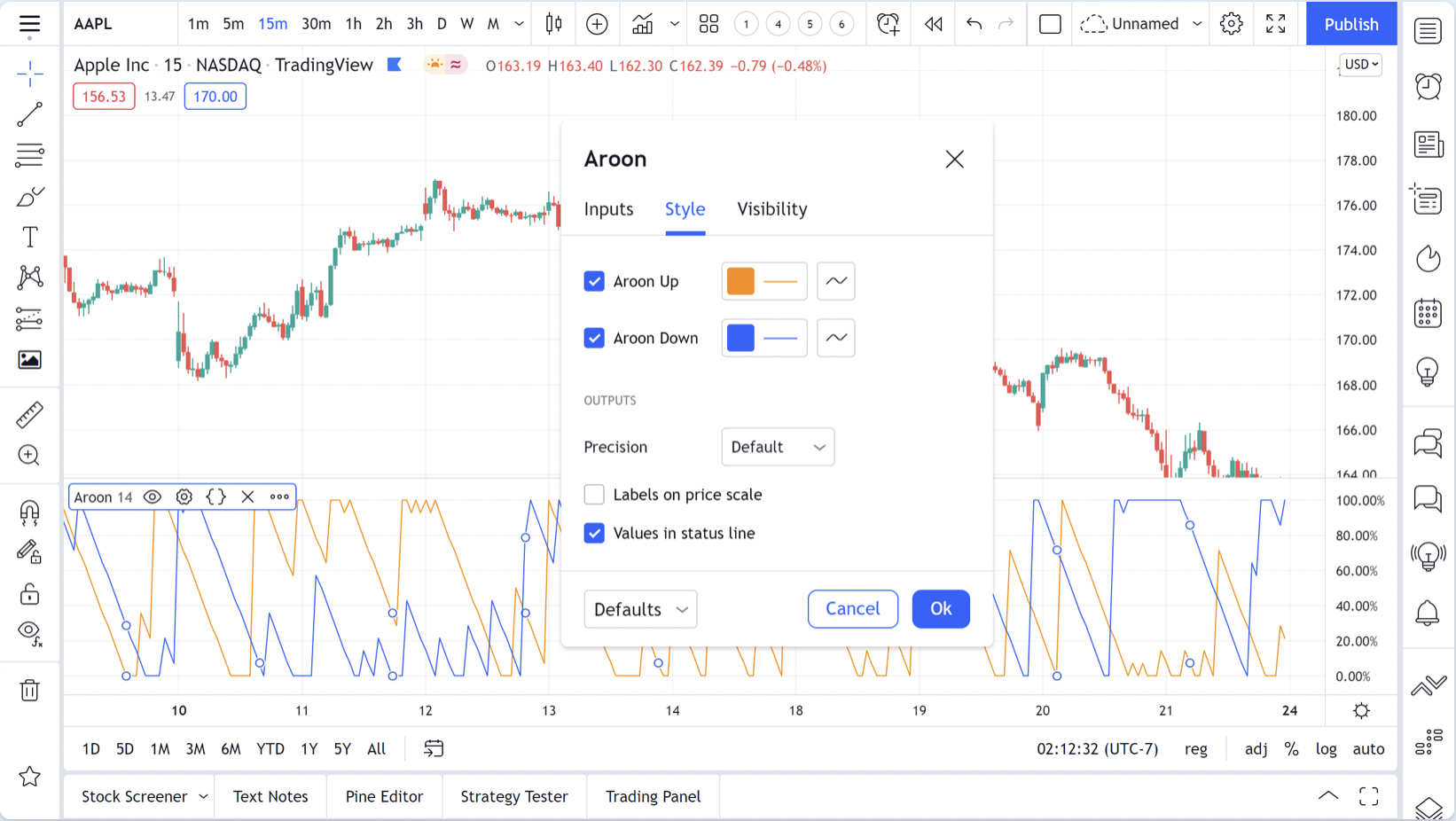This screenshot has width=1456, height=821.
Task: Disable Values in status line
Action: click(594, 533)
